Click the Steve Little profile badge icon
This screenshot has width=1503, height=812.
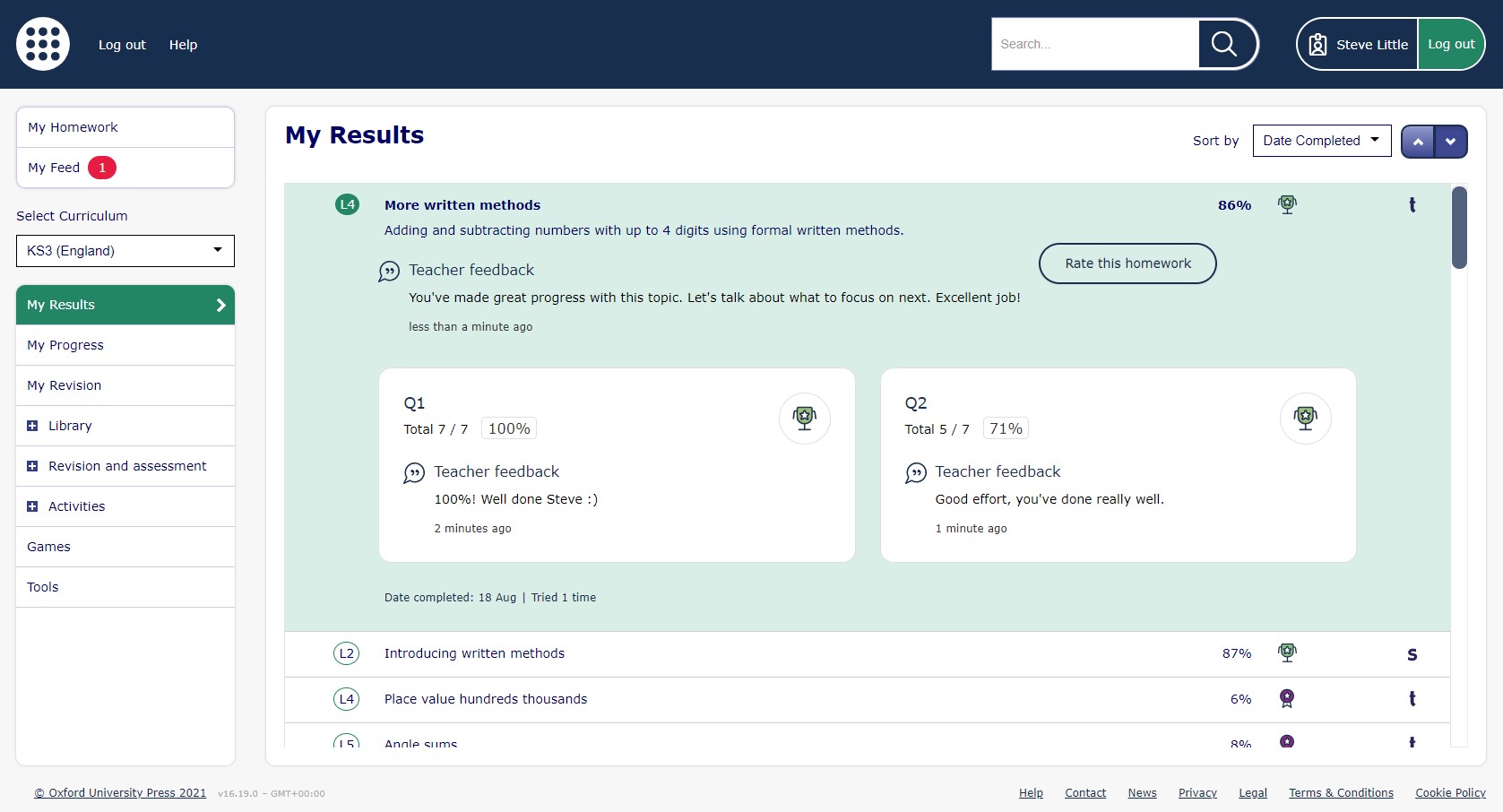point(1317,45)
